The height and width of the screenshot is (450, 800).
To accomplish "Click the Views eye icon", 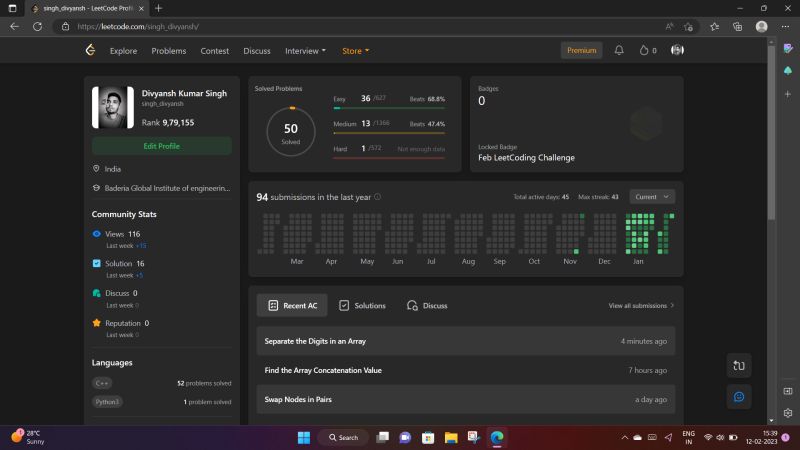I will tap(96, 234).
